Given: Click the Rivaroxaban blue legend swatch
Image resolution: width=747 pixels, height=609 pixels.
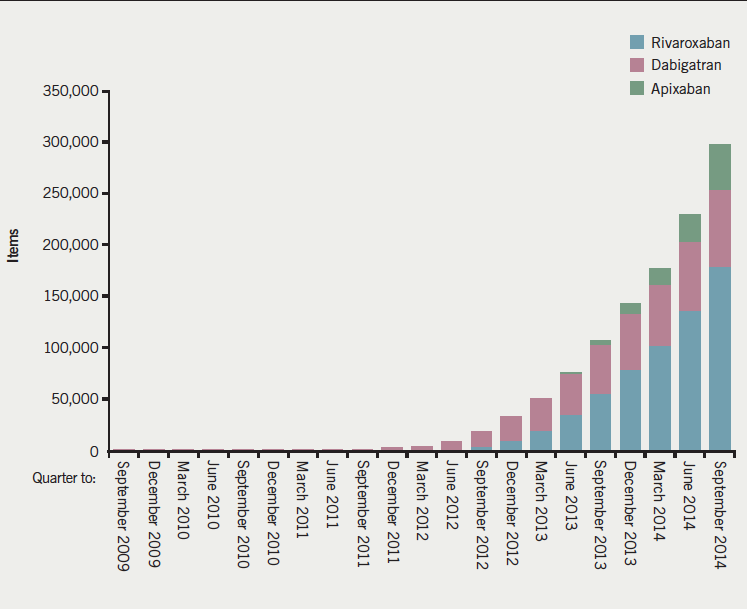Looking at the screenshot, I should coord(636,43).
